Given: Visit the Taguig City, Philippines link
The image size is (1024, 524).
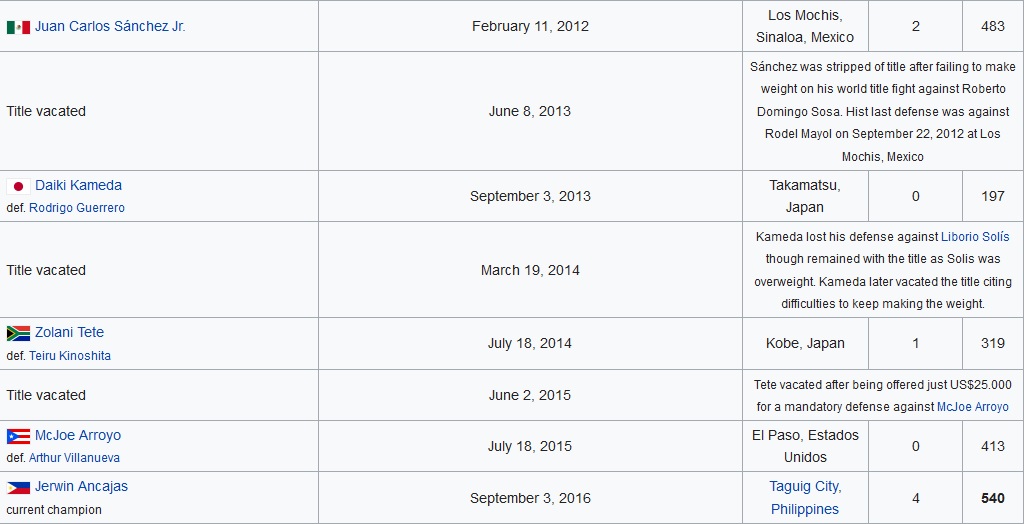Looking at the screenshot, I should 805,498.
